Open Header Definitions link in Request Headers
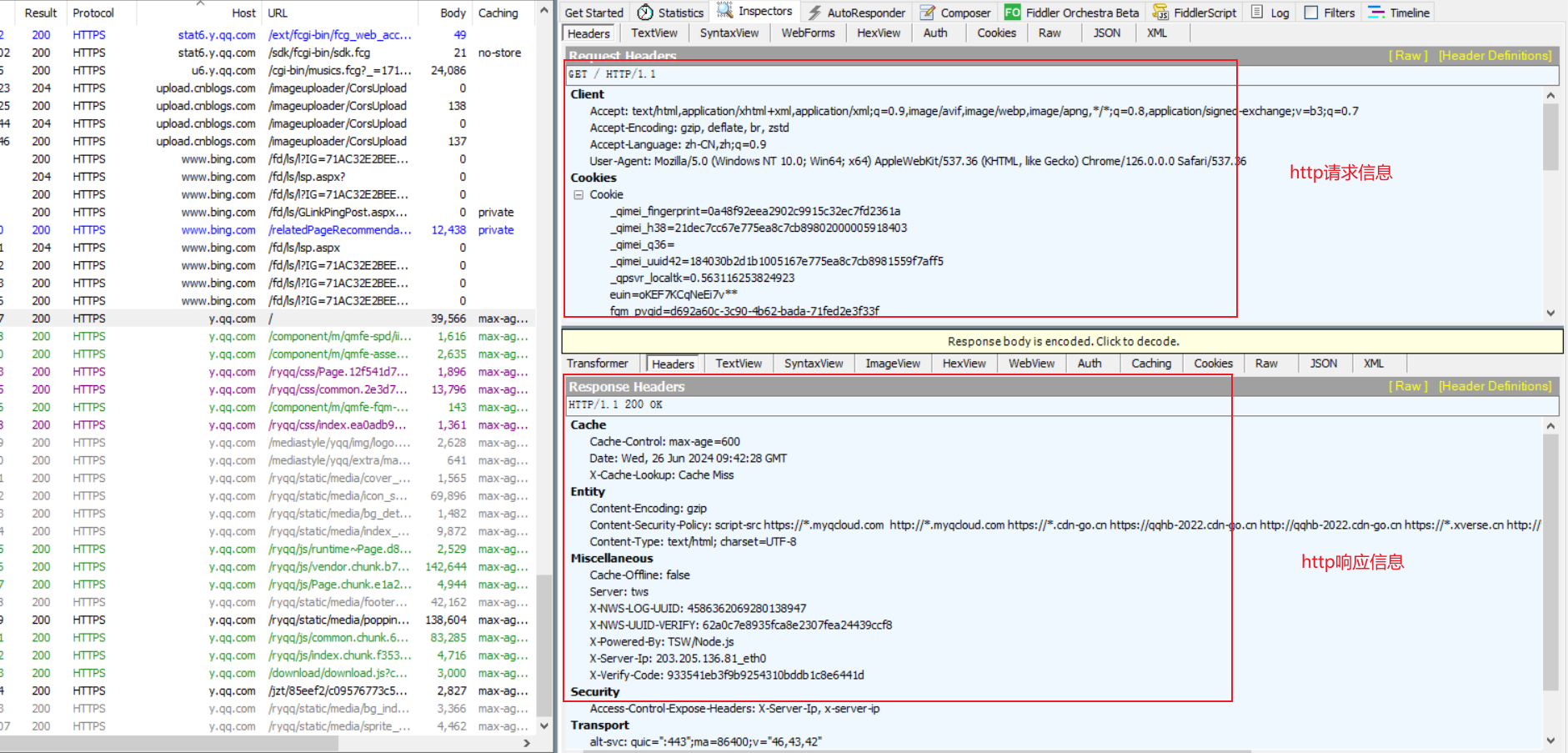1568x753 pixels. pos(1495,56)
